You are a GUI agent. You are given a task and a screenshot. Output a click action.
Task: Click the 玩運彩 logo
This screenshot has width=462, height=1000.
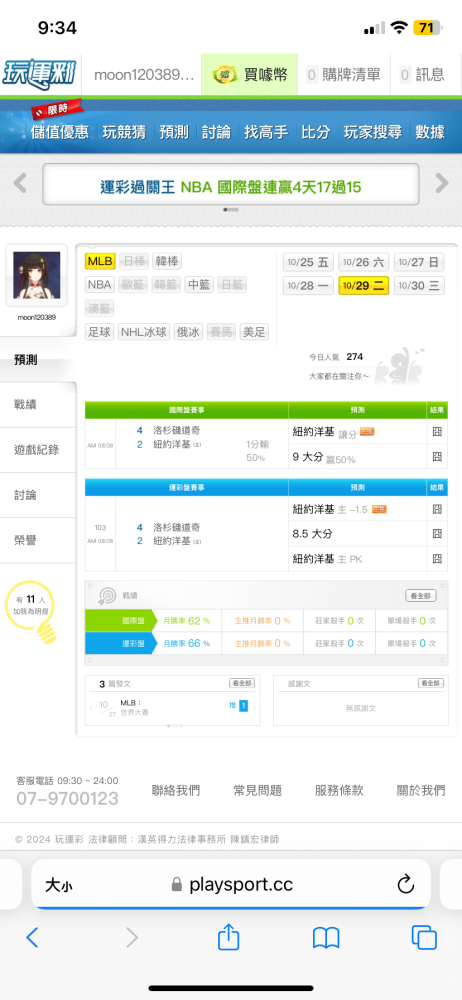[x=39, y=73]
